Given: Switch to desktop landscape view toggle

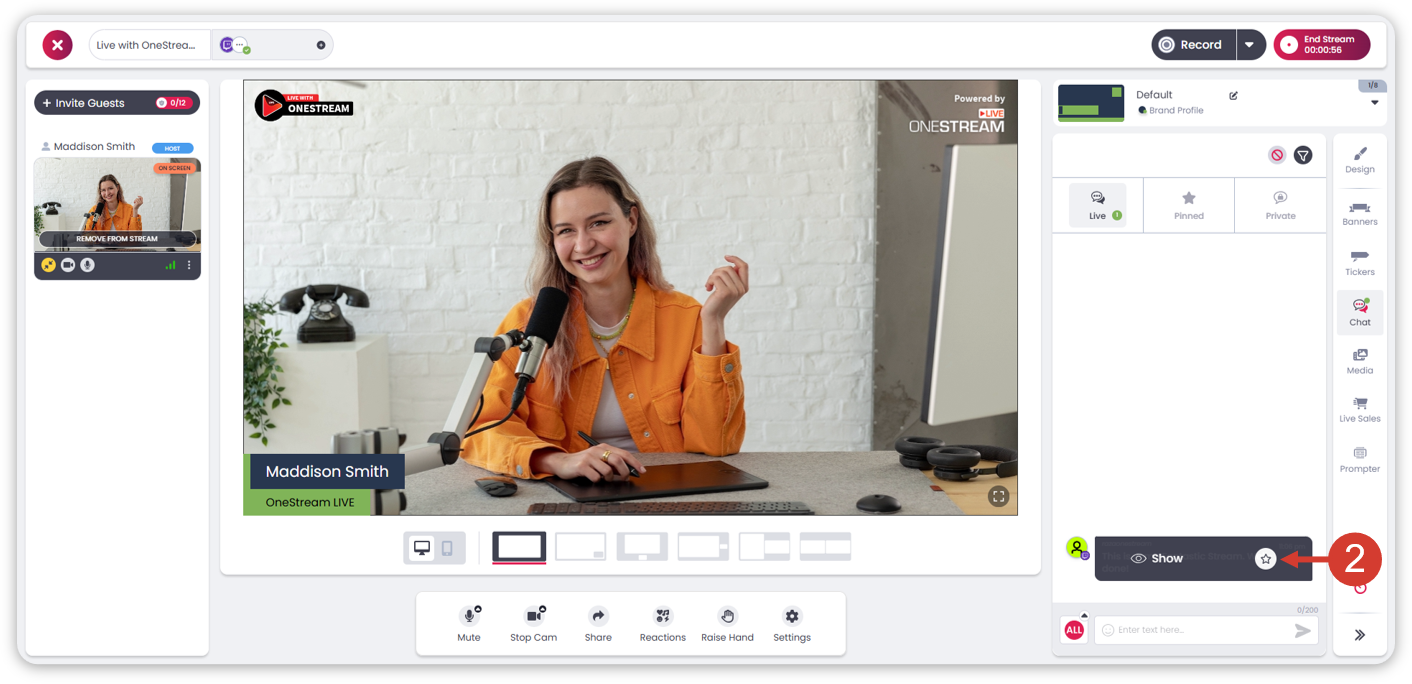Looking at the screenshot, I should pos(422,548).
